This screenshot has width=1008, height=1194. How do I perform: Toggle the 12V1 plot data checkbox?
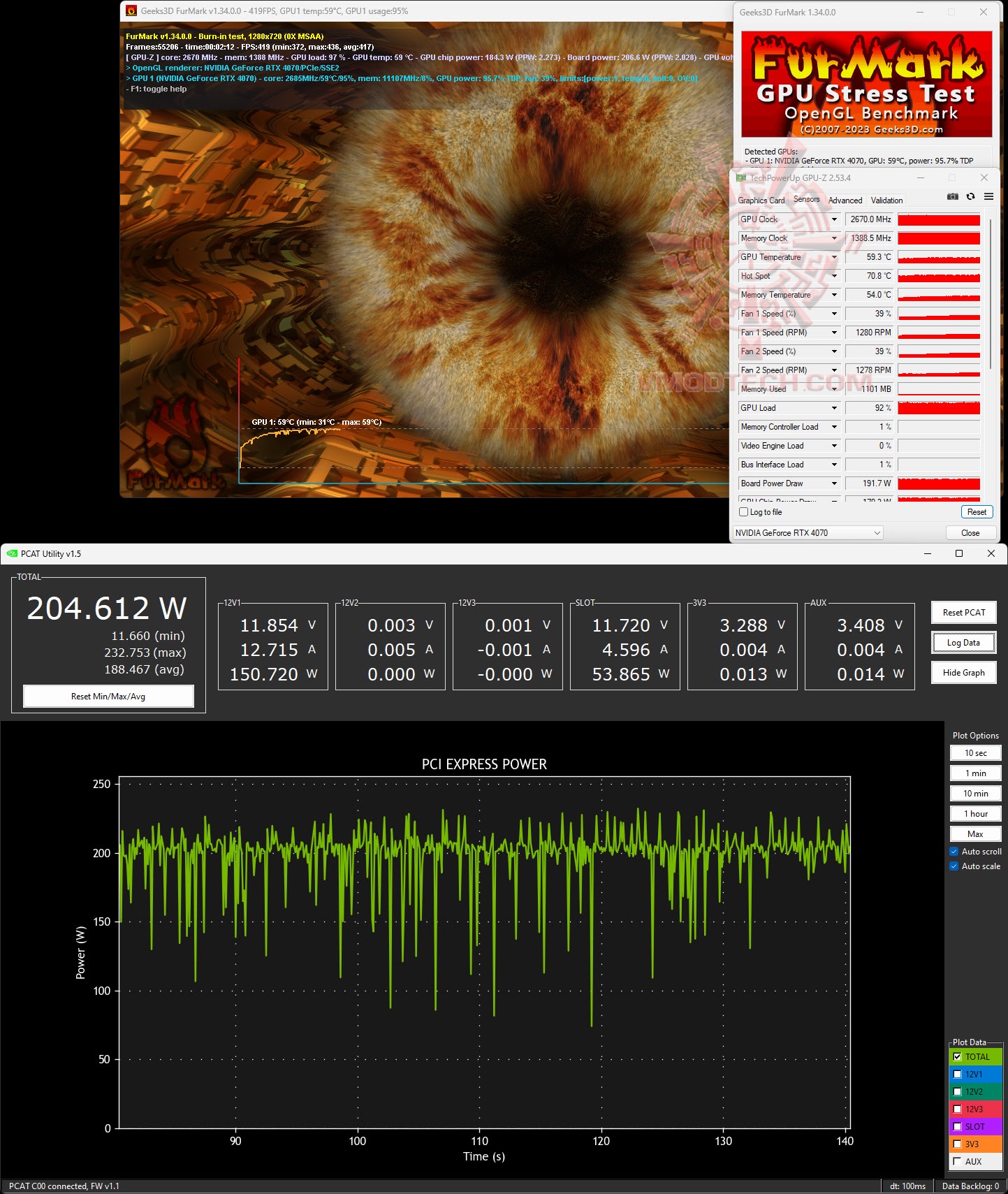[958, 1075]
